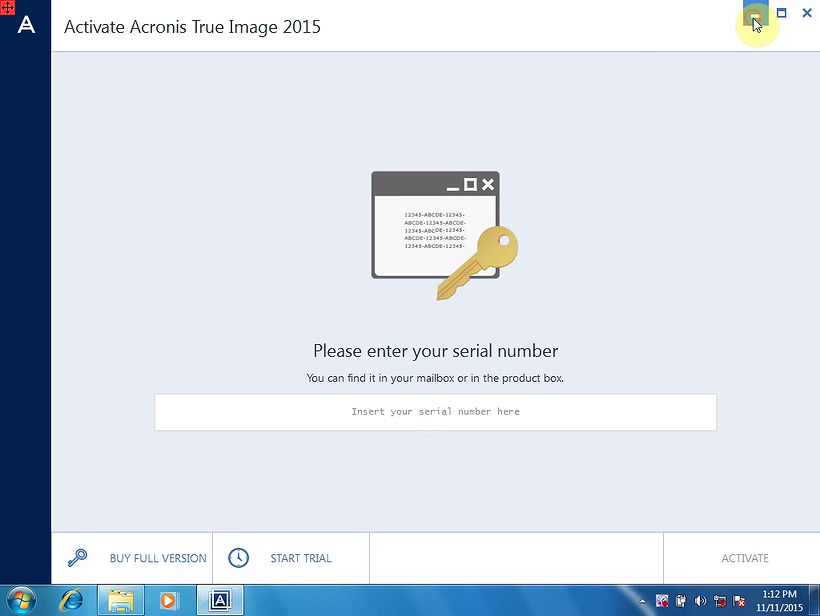Focus the serial number input field
820x616 pixels.
click(x=435, y=412)
